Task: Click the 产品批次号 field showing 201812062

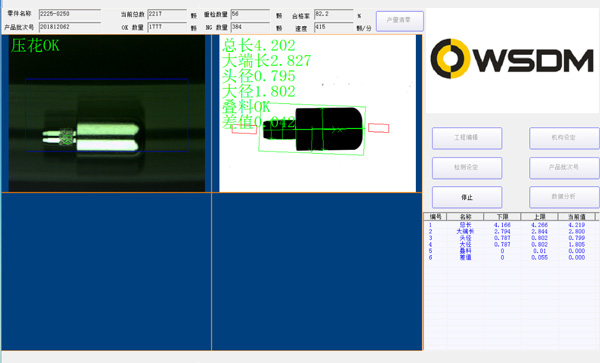Action: coord(70,27)
